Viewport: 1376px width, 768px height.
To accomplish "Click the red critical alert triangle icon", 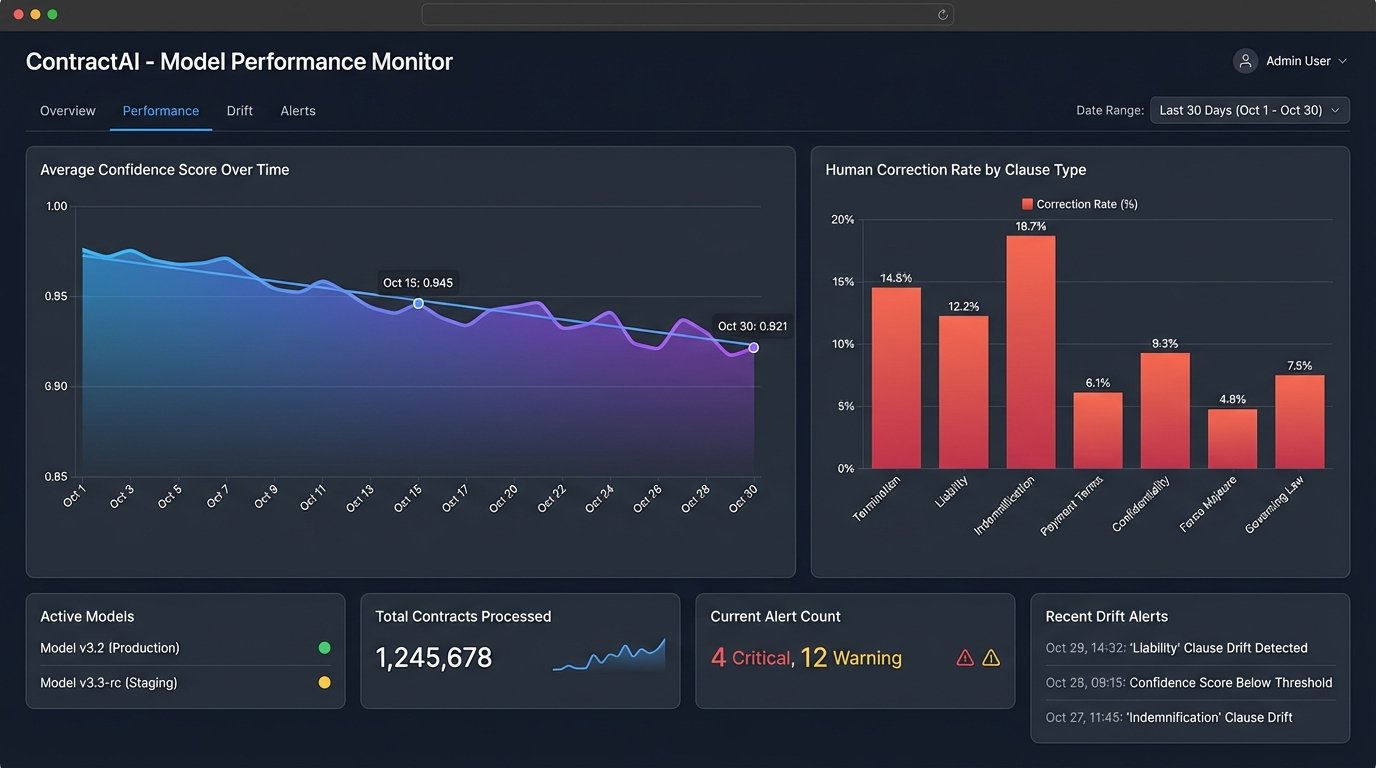I will pyautogui.click(x=965, y=658).
